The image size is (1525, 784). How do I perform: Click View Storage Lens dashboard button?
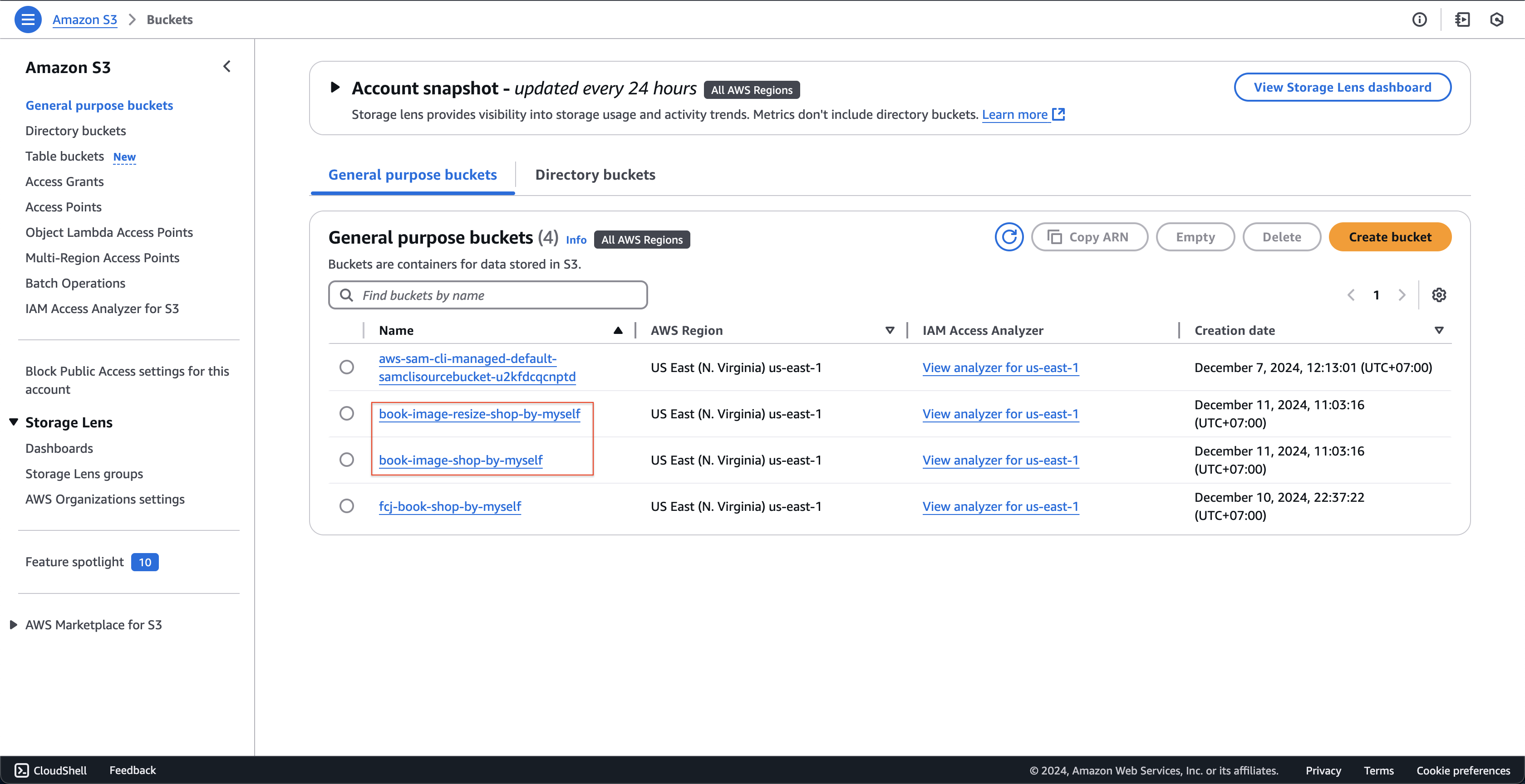(1342, 87)
